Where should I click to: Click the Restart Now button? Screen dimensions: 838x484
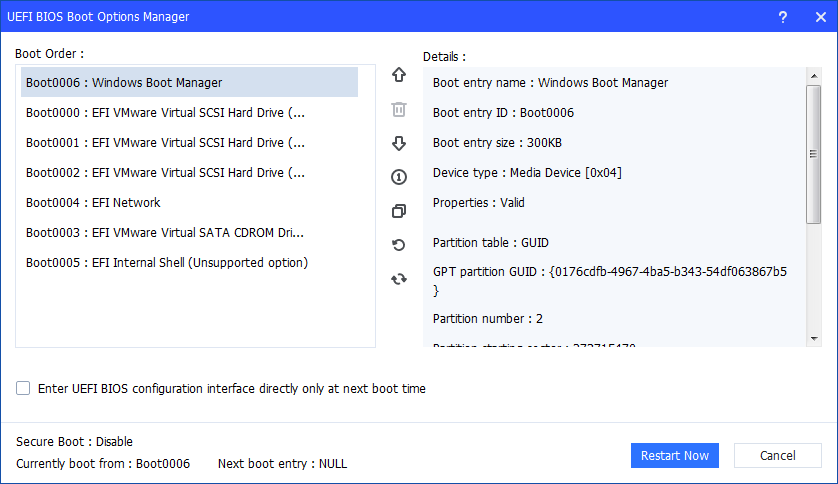pyautogui.click(x=675, y=456)
